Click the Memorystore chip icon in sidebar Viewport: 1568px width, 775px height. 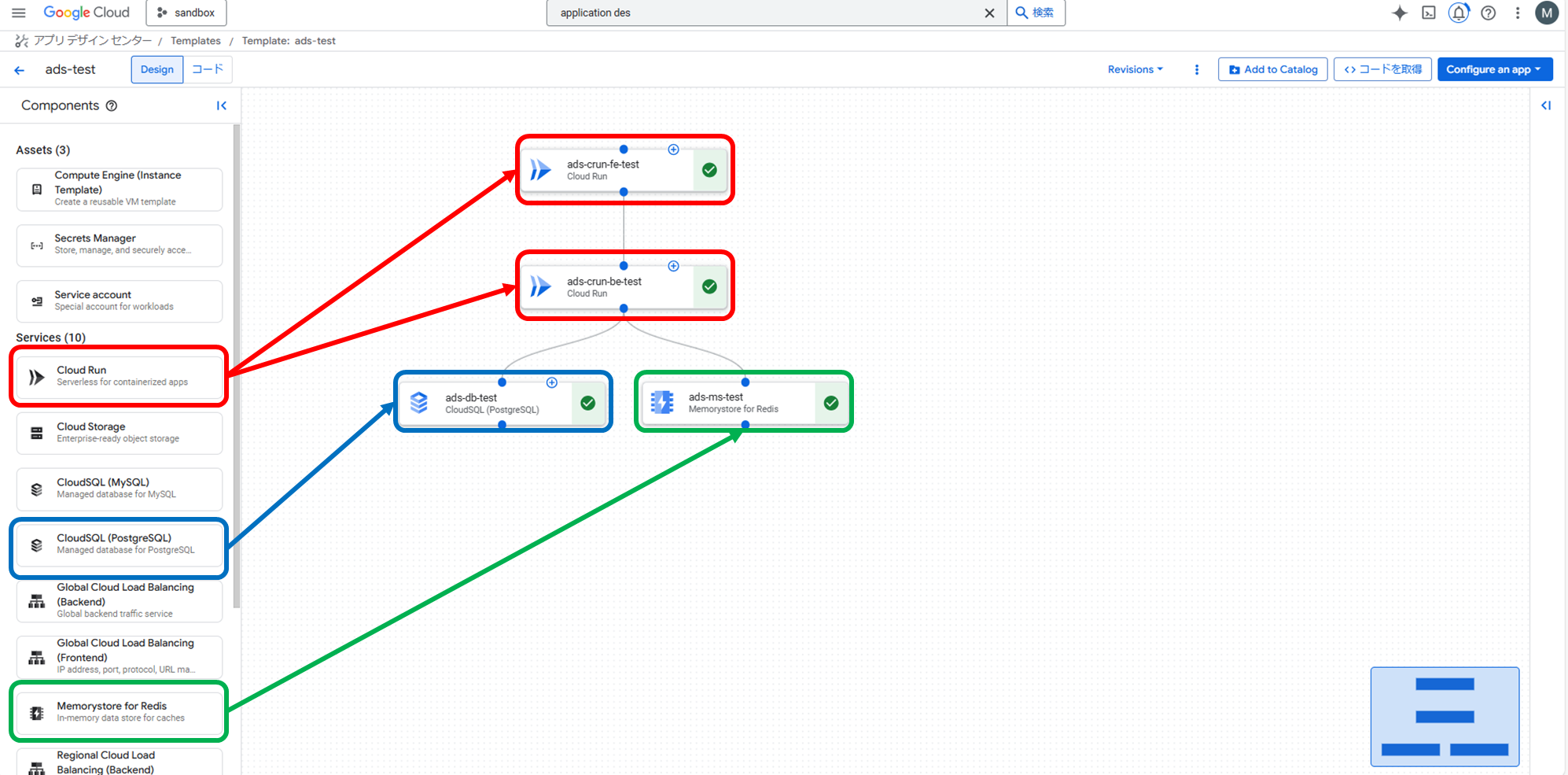[x=36, y=713]
